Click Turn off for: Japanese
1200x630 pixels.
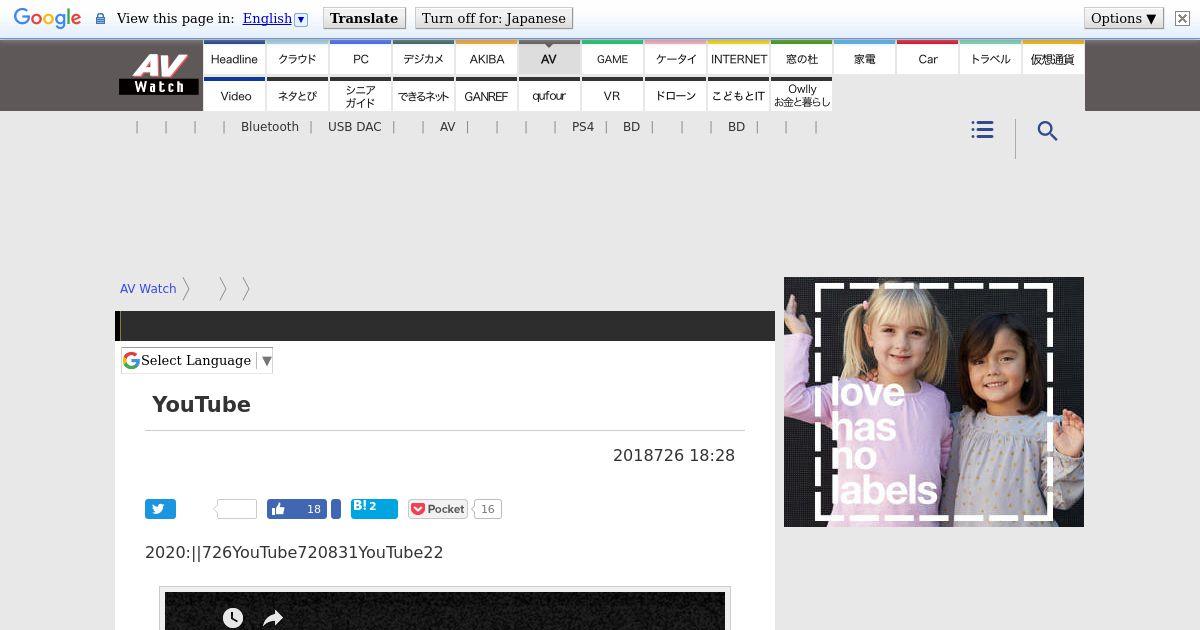(494, 18)
